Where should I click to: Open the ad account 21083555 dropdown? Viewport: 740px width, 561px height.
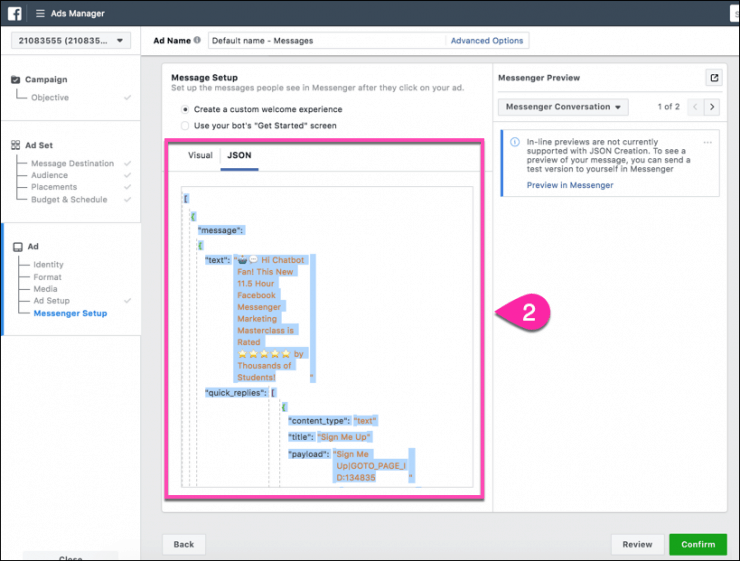tap(71, 41)
